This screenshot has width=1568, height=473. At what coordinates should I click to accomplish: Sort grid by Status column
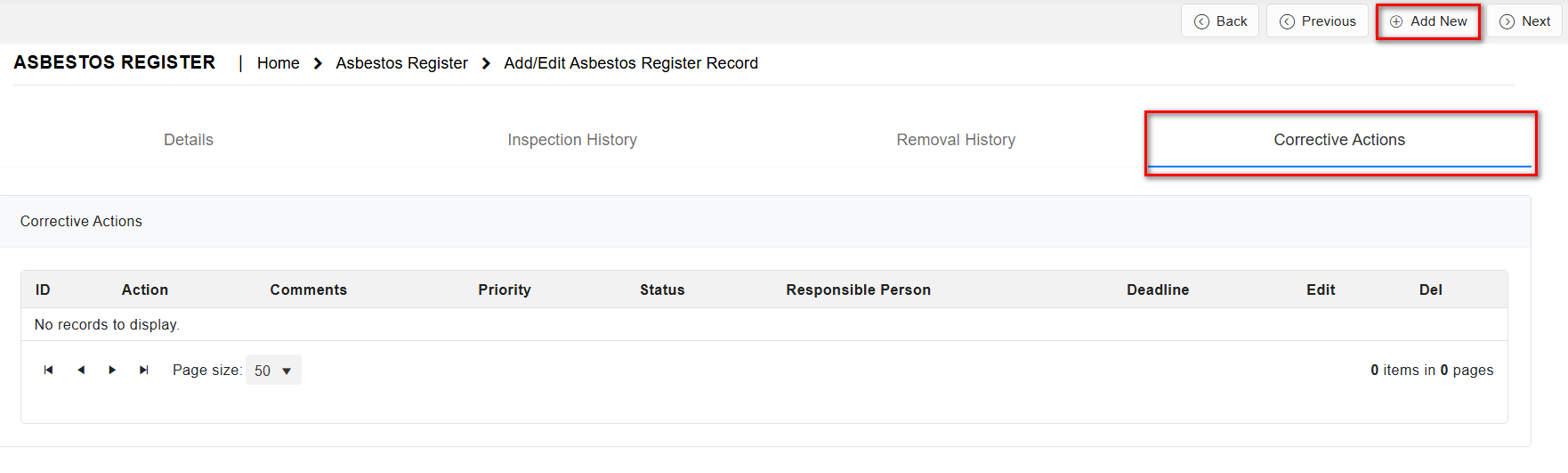pyautogui.click(x=662, y=290)
